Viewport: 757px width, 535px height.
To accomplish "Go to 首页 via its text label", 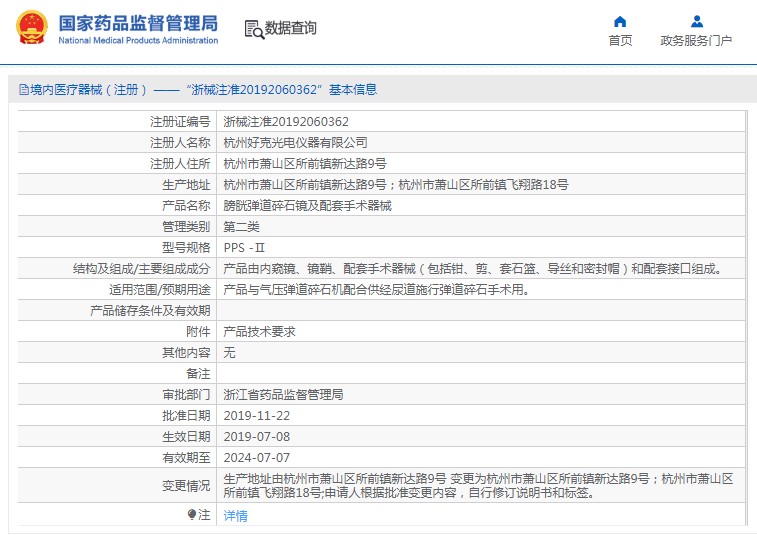I will [x=620, y=41].
